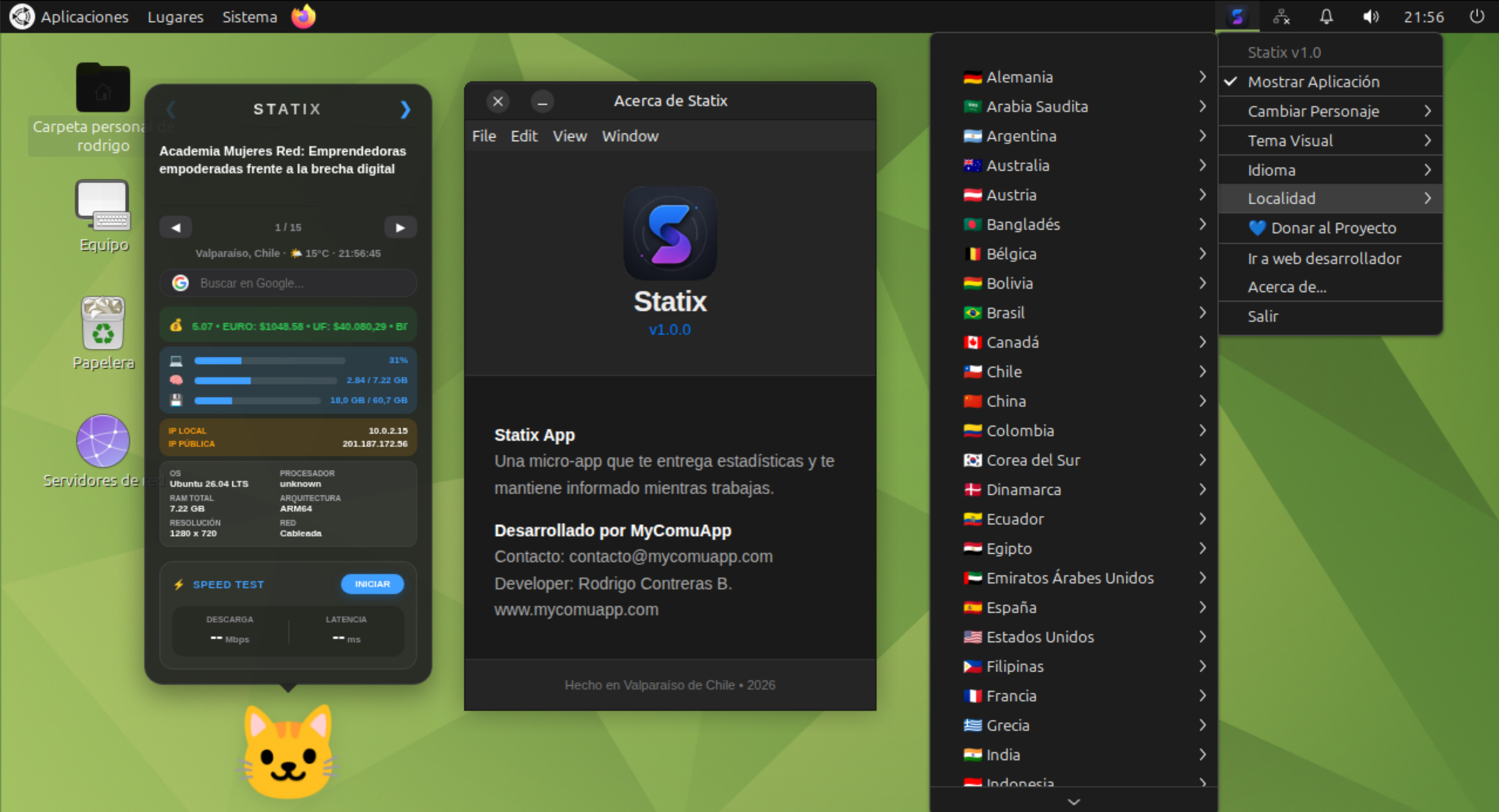Go to previous news headline

(x=176, y=228)
